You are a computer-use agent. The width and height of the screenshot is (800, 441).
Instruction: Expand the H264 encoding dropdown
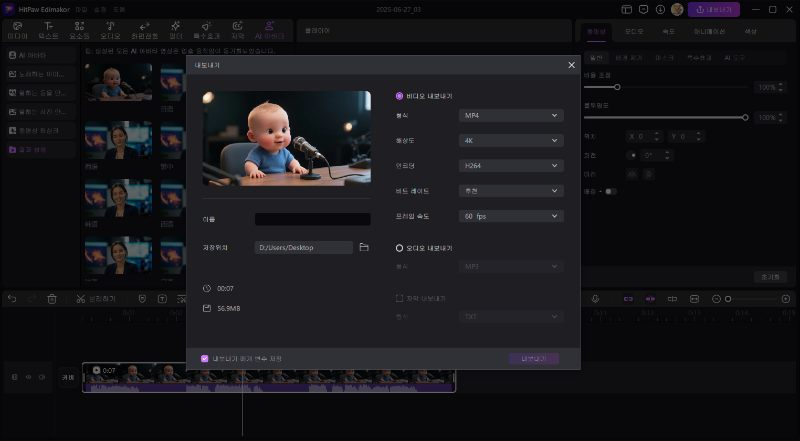tap(511, 165)
